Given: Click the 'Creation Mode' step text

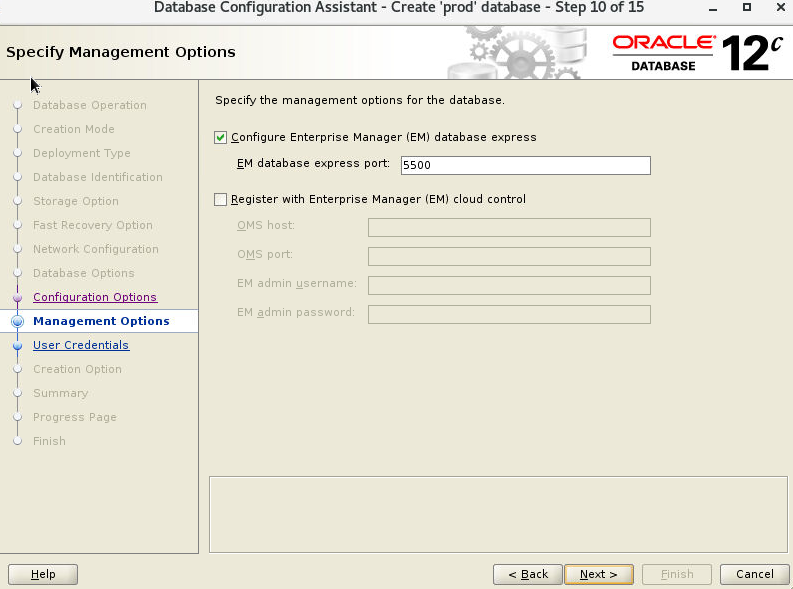Looking at the screenshot, I should point(74,129).
